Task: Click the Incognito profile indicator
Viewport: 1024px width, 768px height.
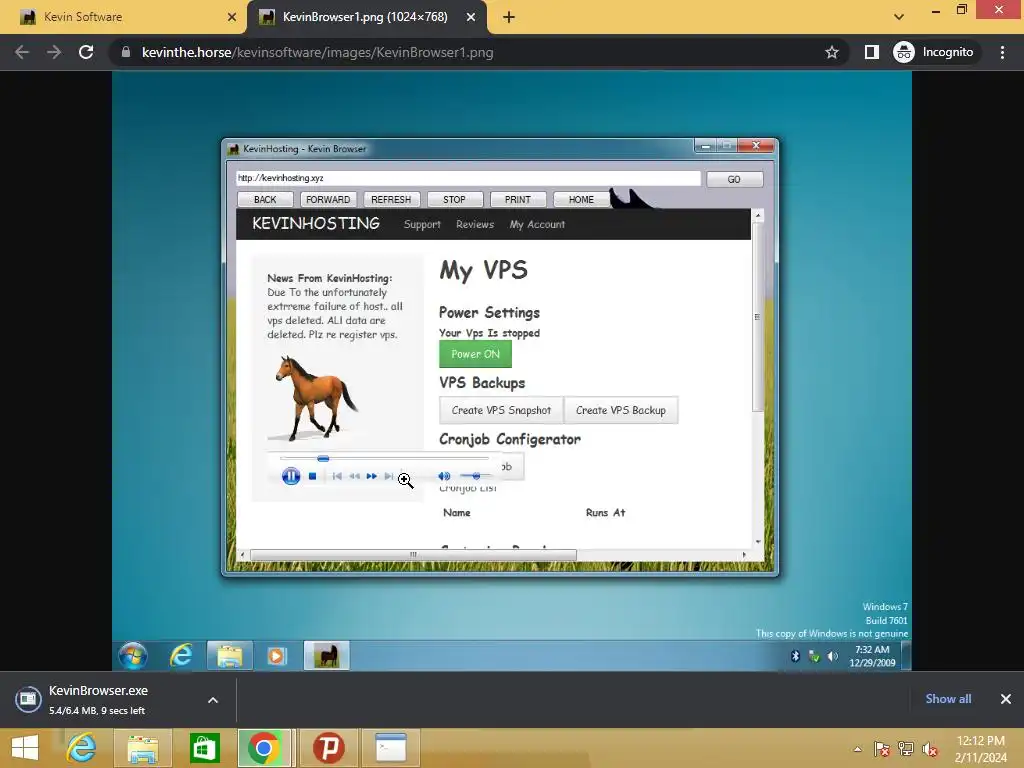Action: (x=933, y=52)
